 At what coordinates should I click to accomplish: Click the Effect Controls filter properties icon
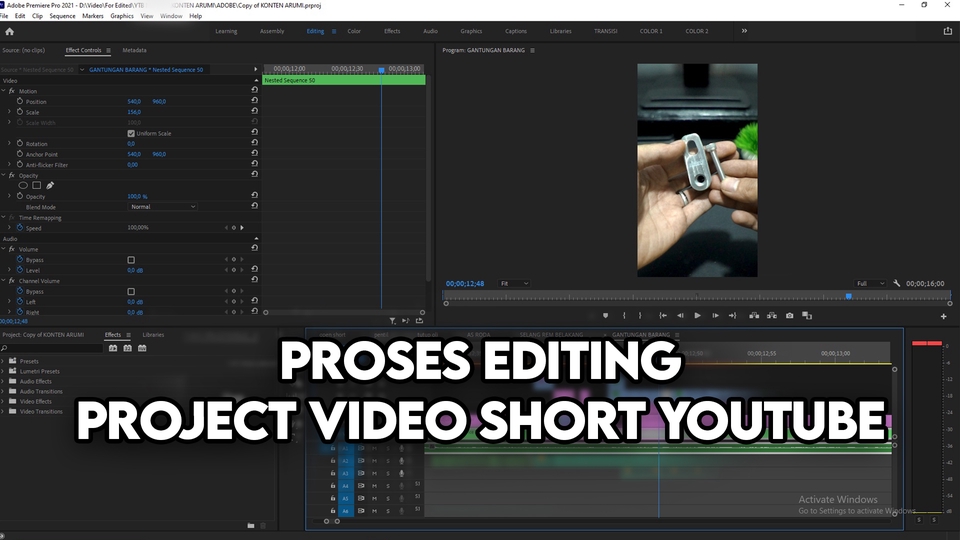point(392,320)
